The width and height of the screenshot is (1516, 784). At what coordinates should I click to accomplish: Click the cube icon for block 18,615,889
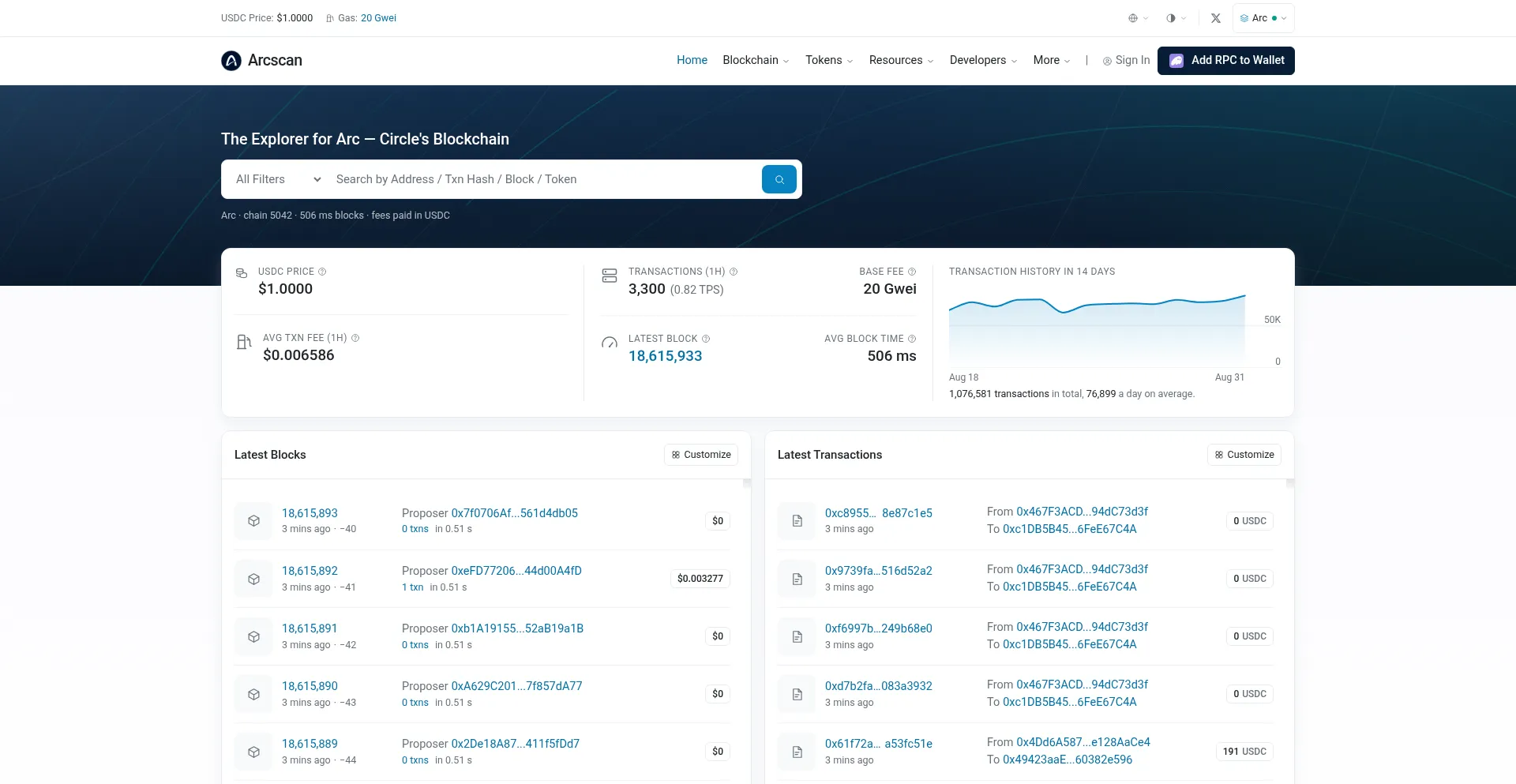[x=253, y=752]
